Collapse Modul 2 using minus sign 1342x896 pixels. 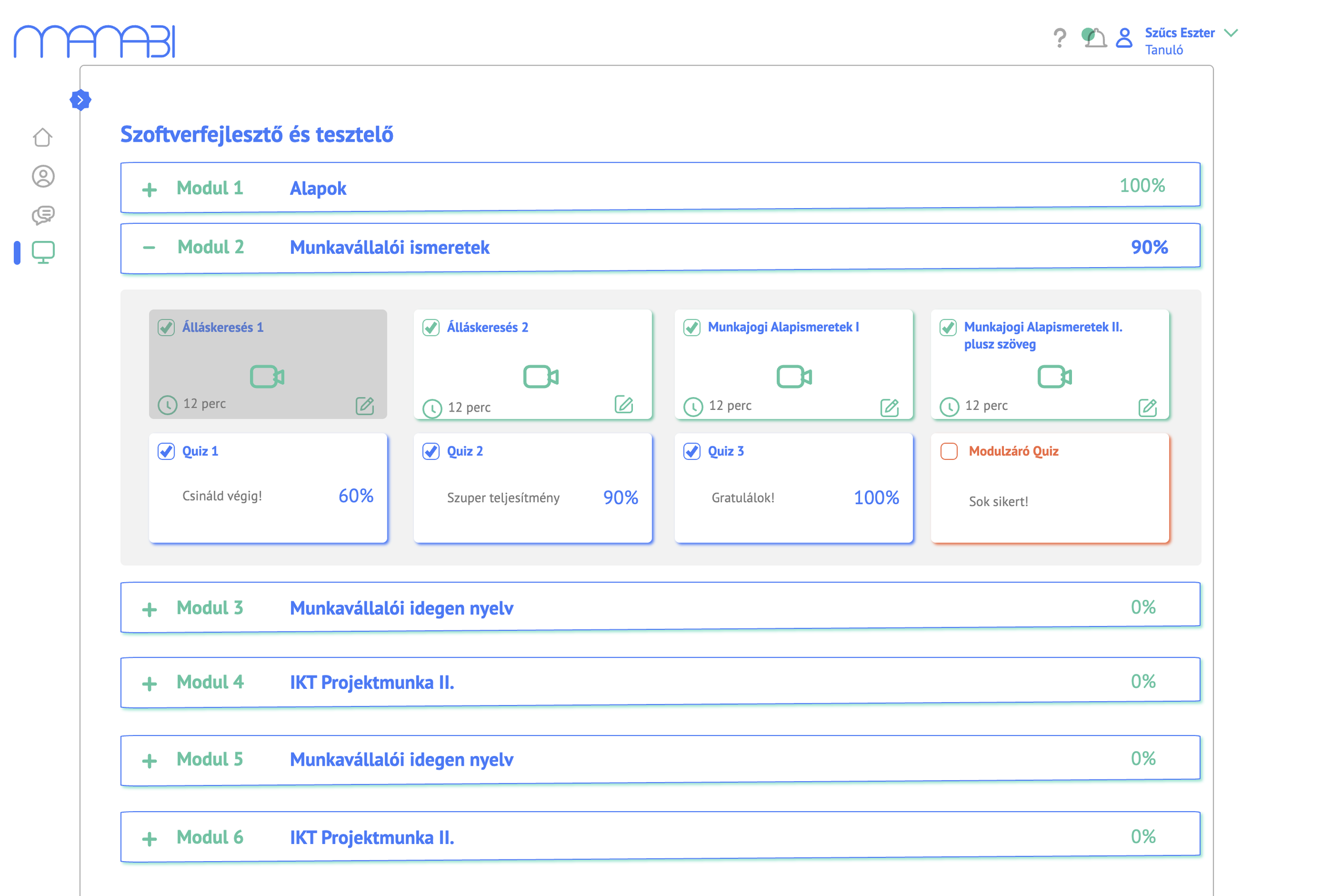(x=149, y=247)
